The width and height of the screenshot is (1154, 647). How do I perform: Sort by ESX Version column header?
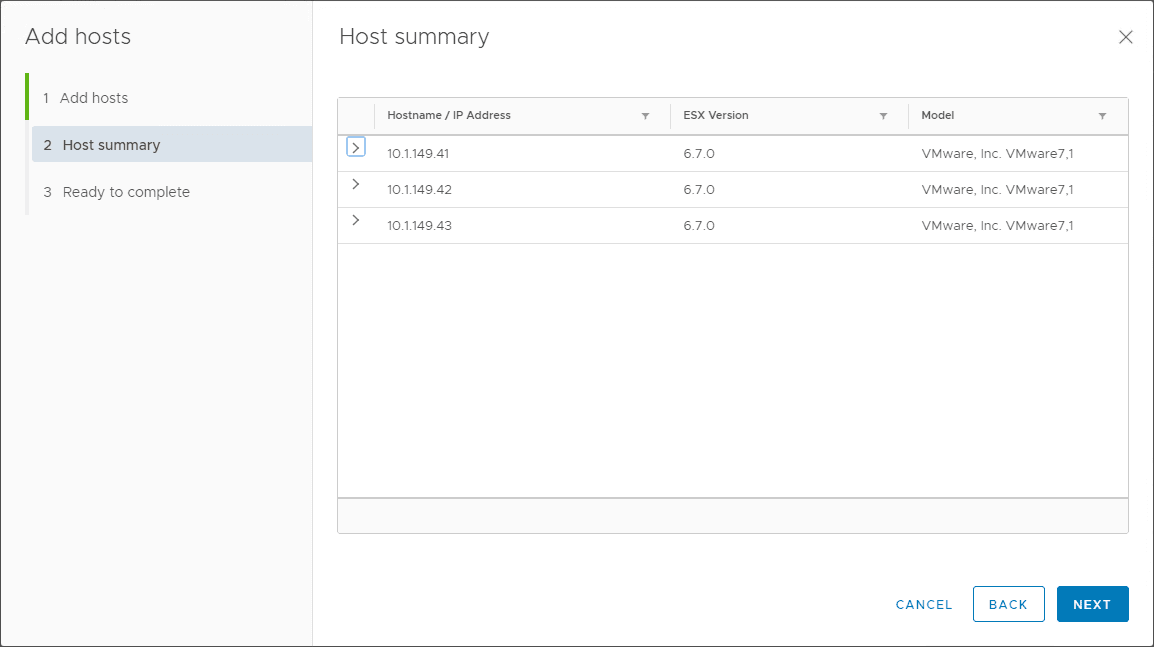pos(716,116)
